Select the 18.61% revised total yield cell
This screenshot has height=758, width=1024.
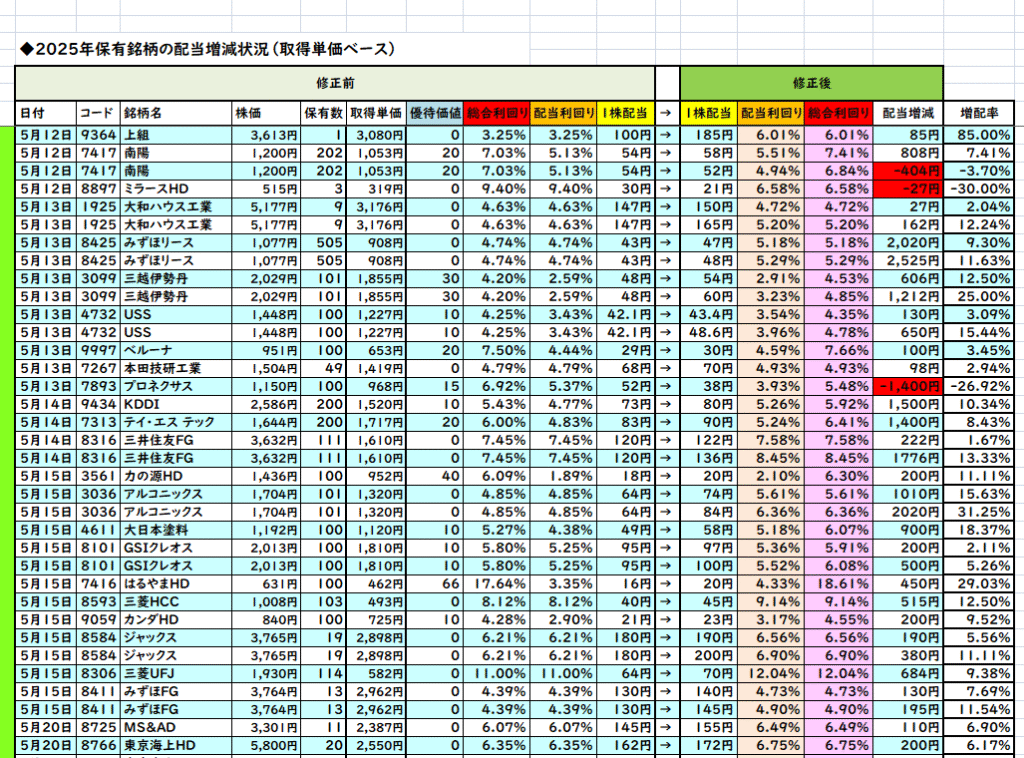[x=839, y=584]
